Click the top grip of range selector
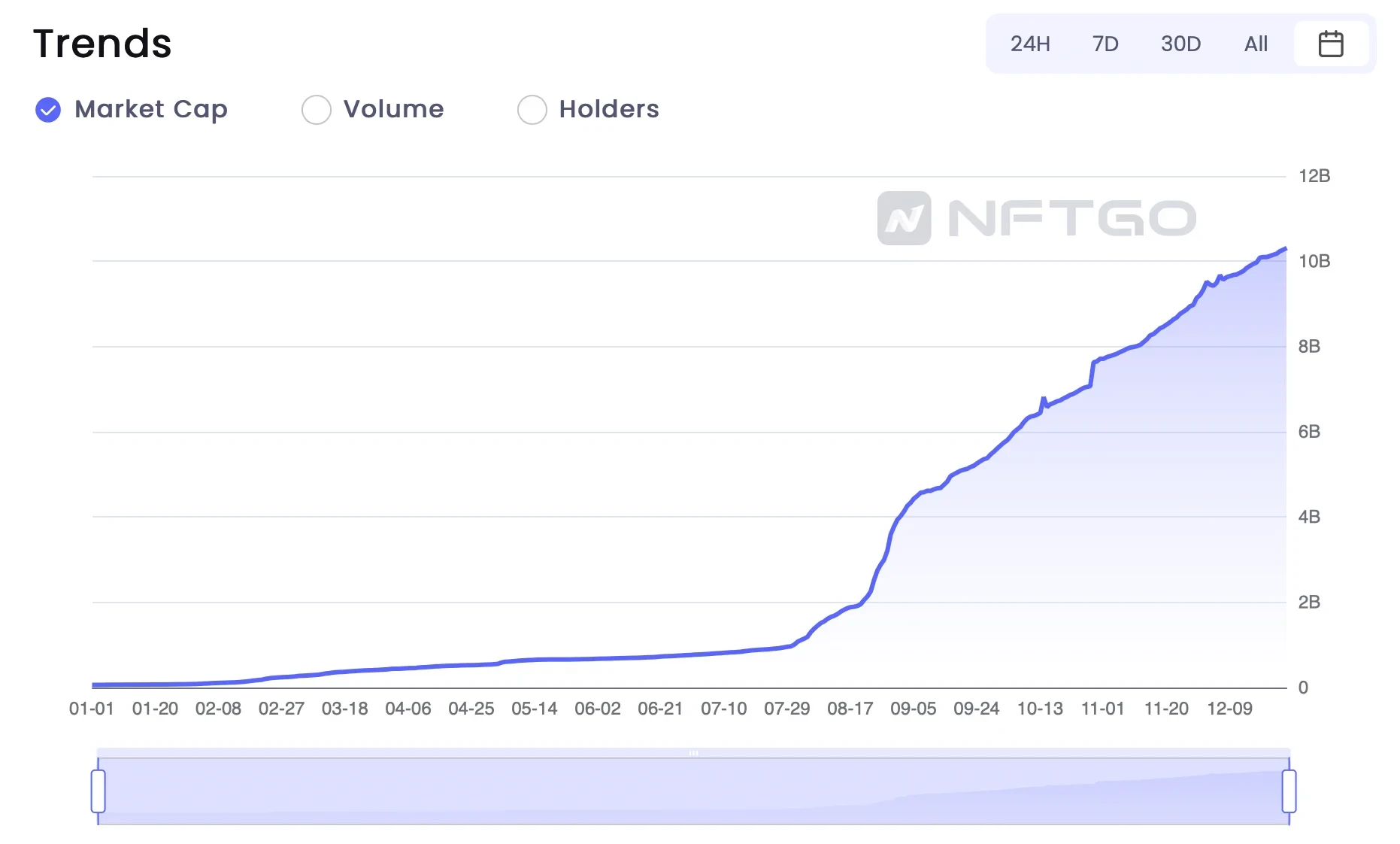Screen dimensions: 1400x844 (x=693, y=752)
